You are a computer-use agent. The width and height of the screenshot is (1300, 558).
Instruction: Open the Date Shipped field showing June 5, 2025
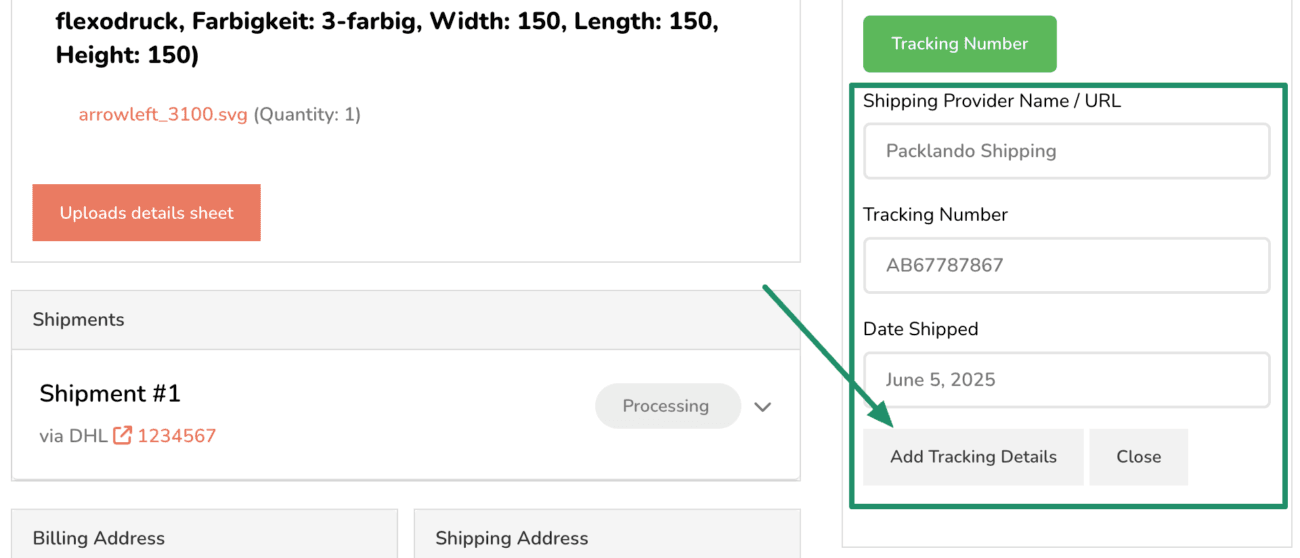tap(1067, 380)
